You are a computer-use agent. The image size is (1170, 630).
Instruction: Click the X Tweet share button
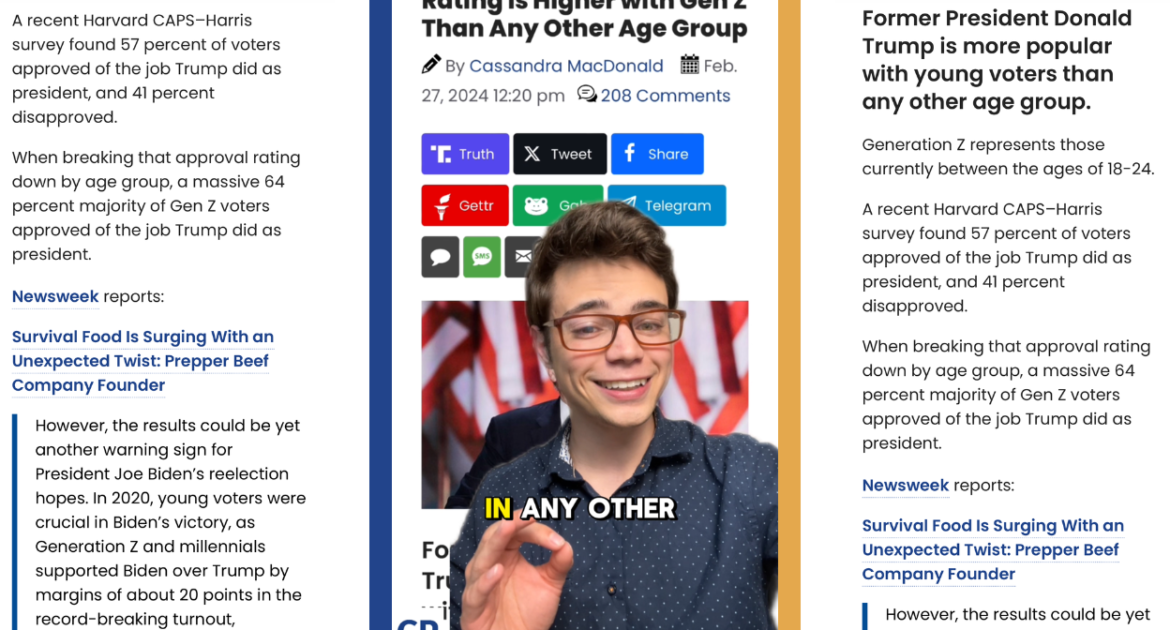tap(560, 154)
